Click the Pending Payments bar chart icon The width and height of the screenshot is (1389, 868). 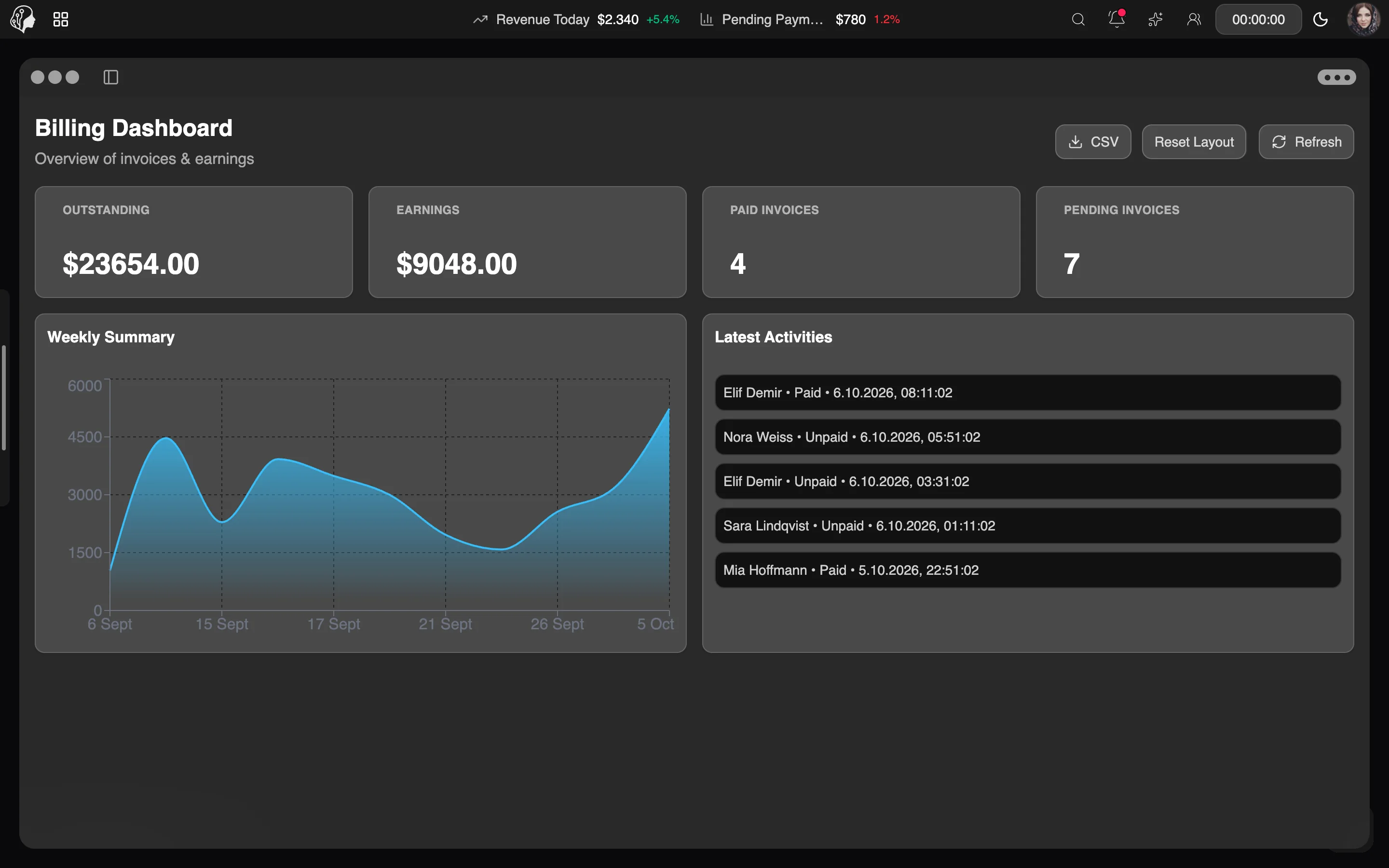(x=707, y=19)
